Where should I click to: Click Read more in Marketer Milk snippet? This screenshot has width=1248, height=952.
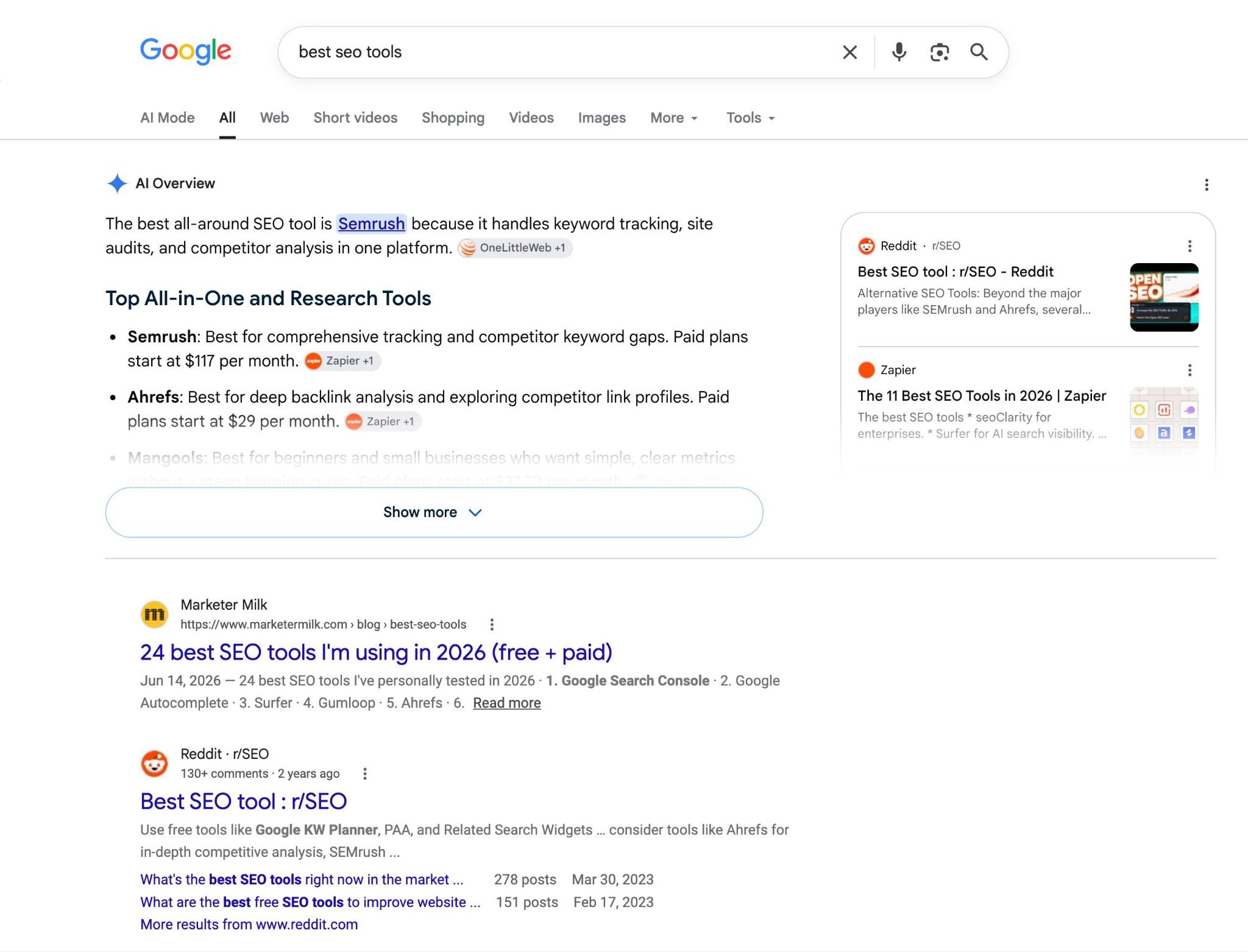[x=506, y=703]
